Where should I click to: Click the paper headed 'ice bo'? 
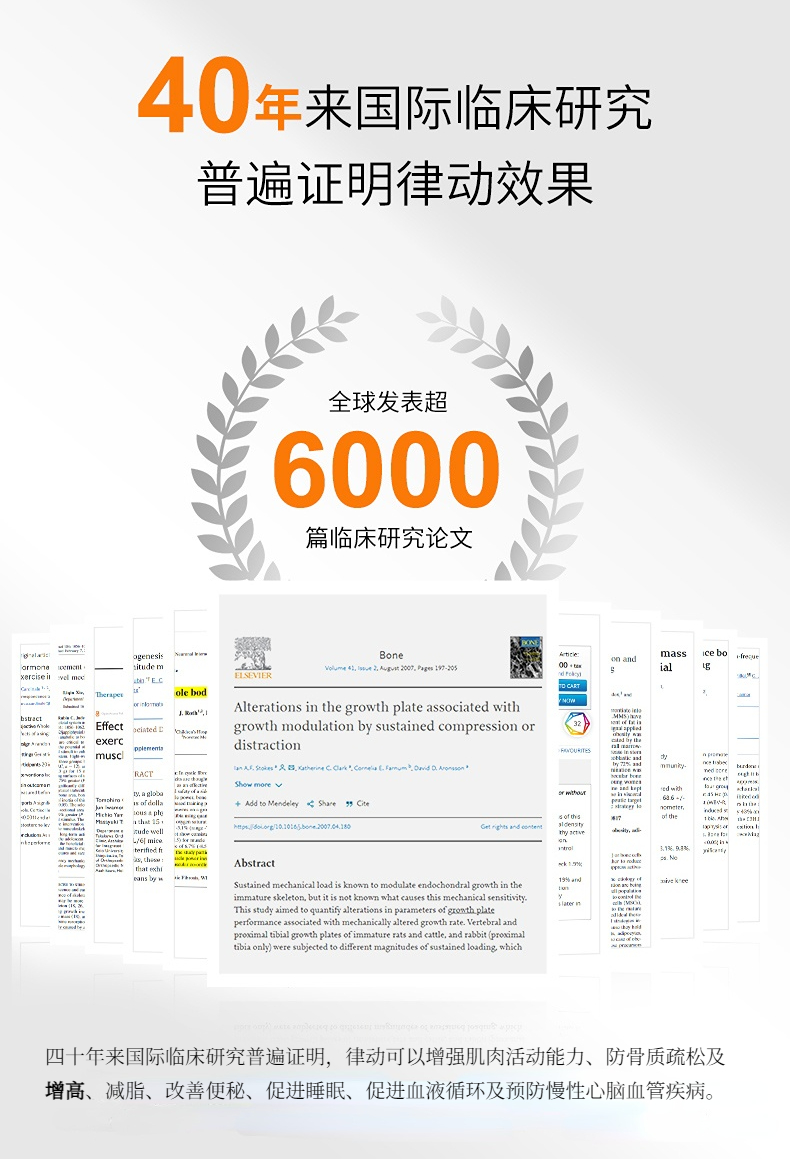coord(715,653)
